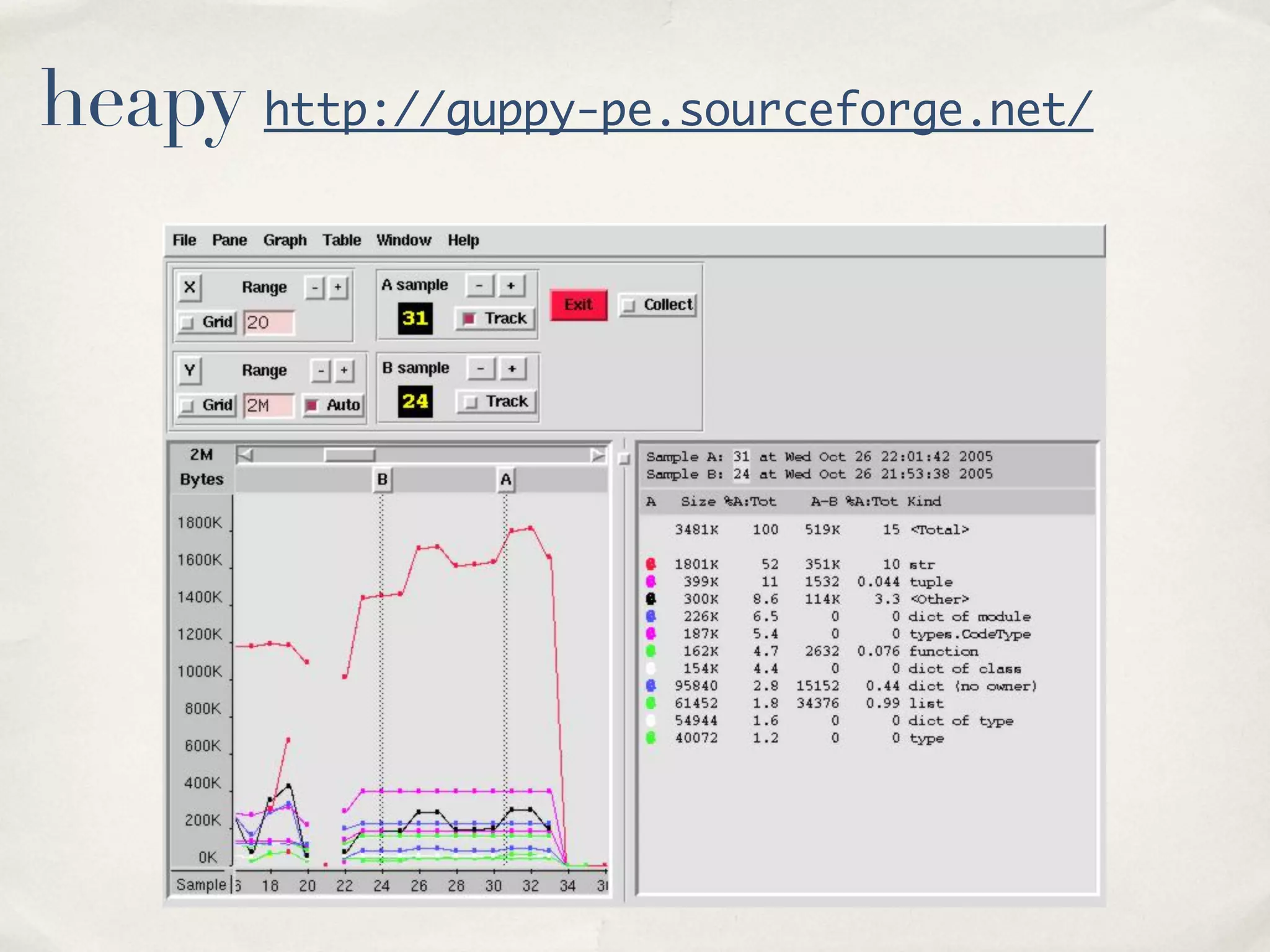
Task: Toggle Track for A sample
Action: (x=495, y=318)
